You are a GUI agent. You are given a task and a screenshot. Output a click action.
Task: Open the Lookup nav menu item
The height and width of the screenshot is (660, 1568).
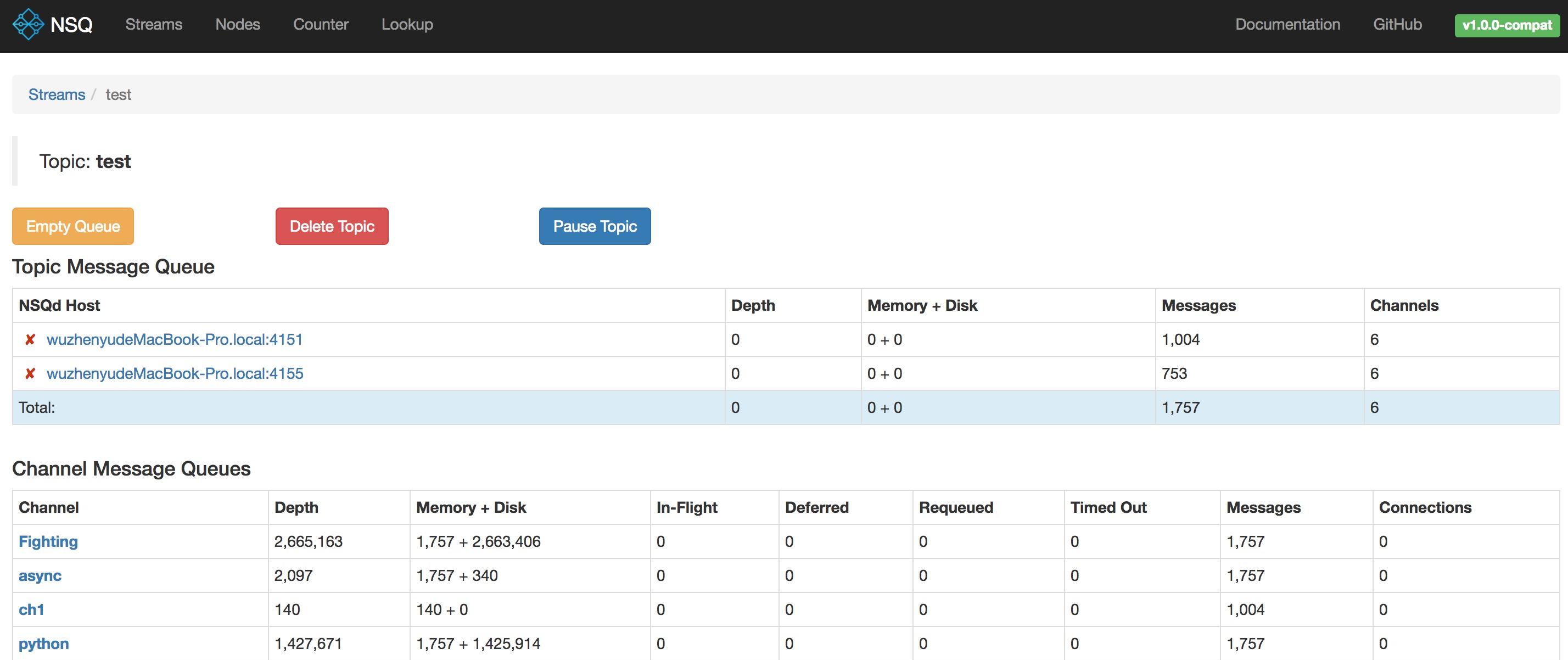pyautogui.click(x=407, y=24)
